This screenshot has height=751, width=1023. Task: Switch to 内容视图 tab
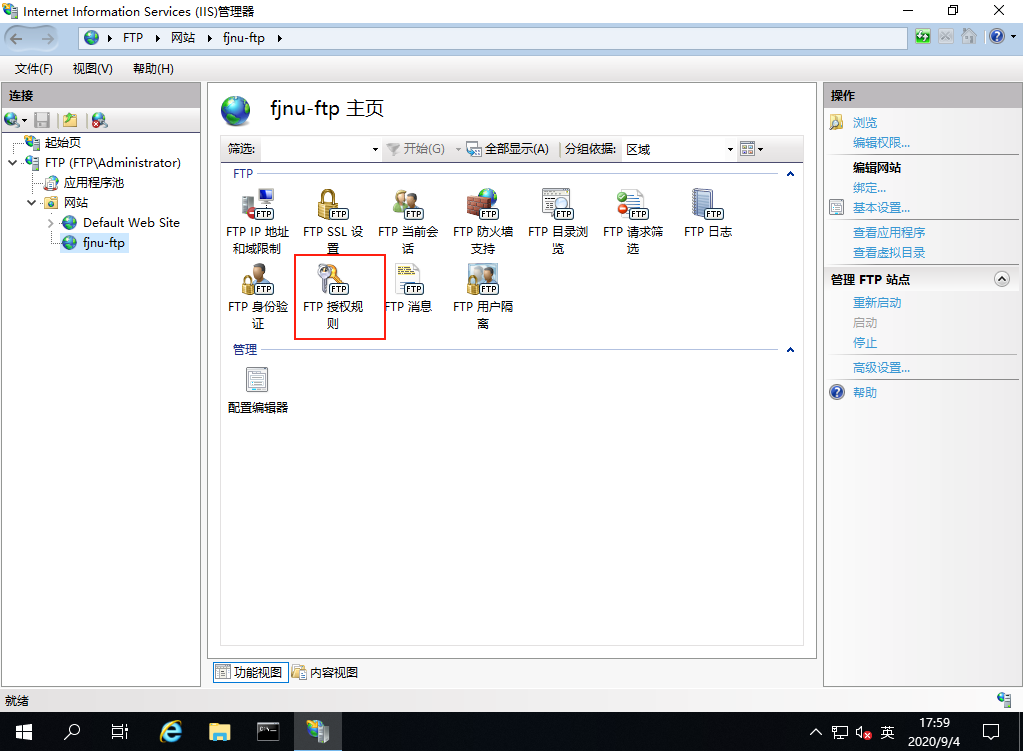pyautogui.click(x=325, y=672)
